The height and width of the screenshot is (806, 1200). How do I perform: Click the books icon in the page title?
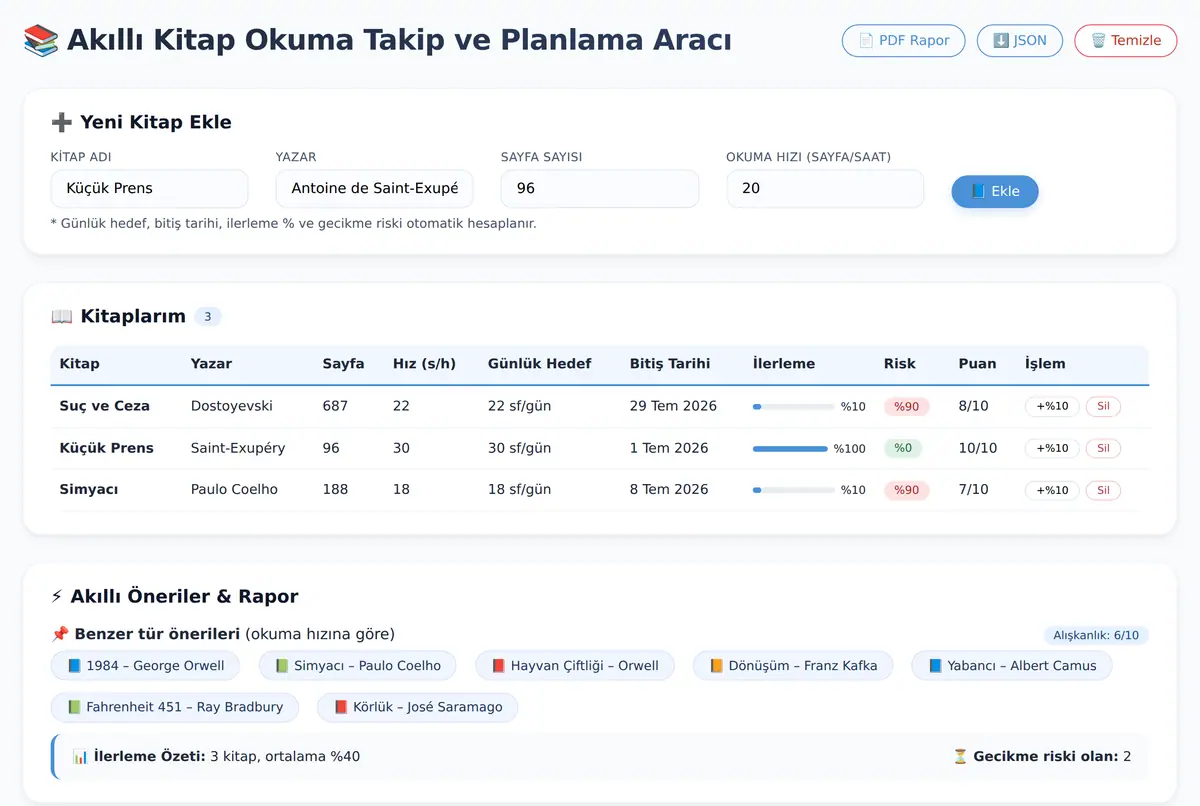(x=41, y=41)
